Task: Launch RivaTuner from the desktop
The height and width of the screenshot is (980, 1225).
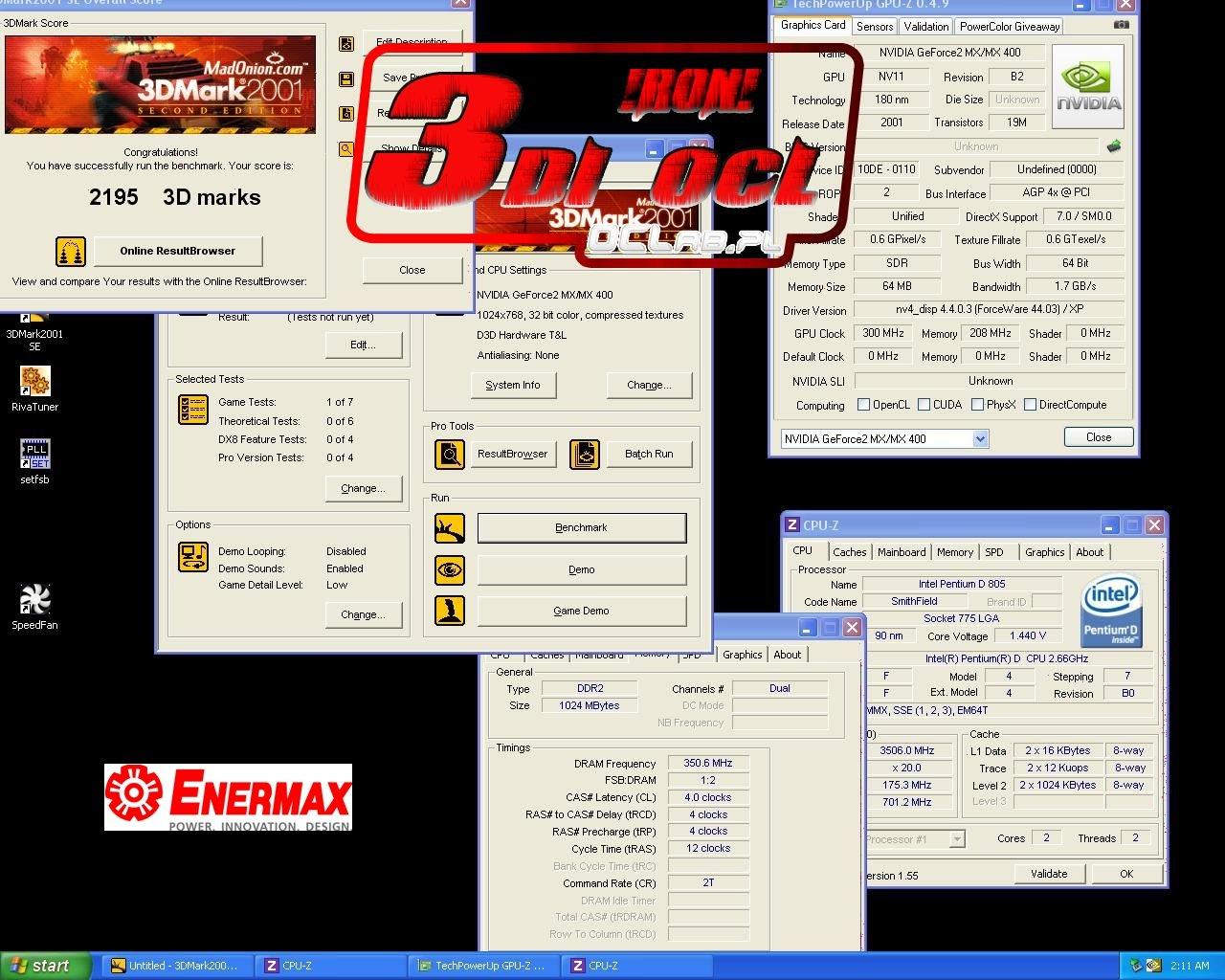Action: coord(34,389)
